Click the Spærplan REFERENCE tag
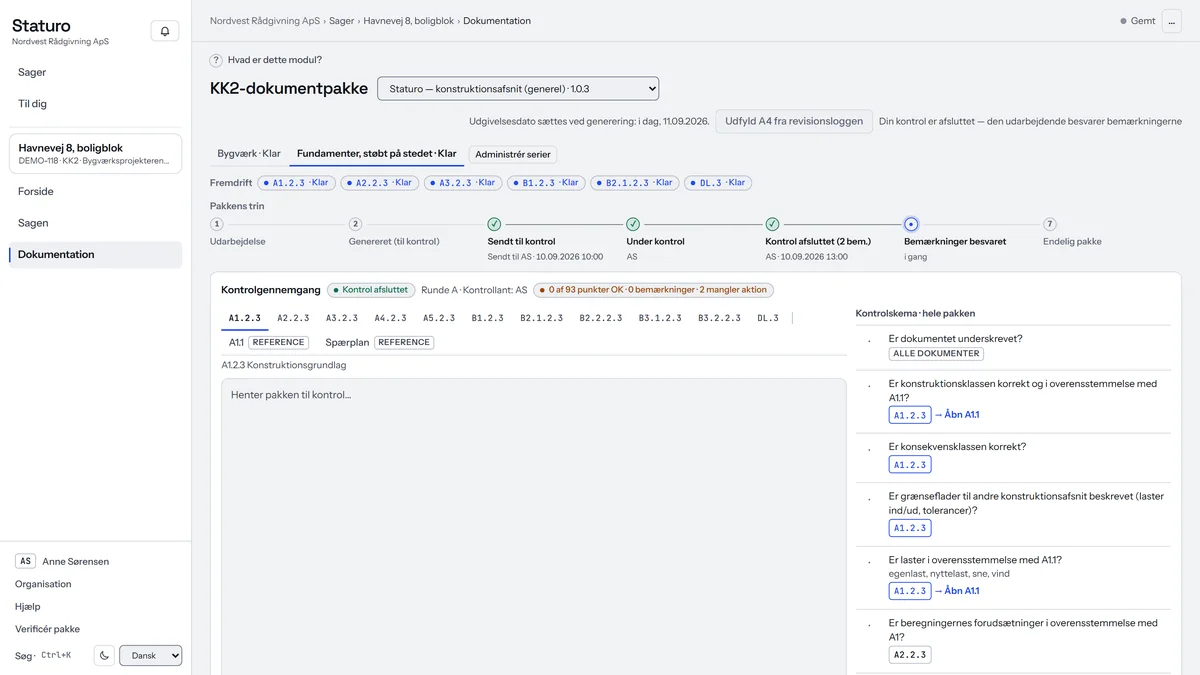 click(x=404, y=342)
